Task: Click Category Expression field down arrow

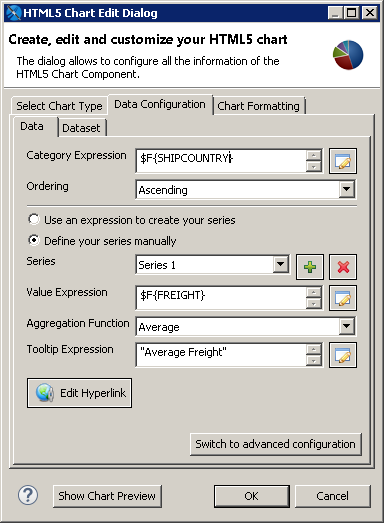Action: pos(314,167)
